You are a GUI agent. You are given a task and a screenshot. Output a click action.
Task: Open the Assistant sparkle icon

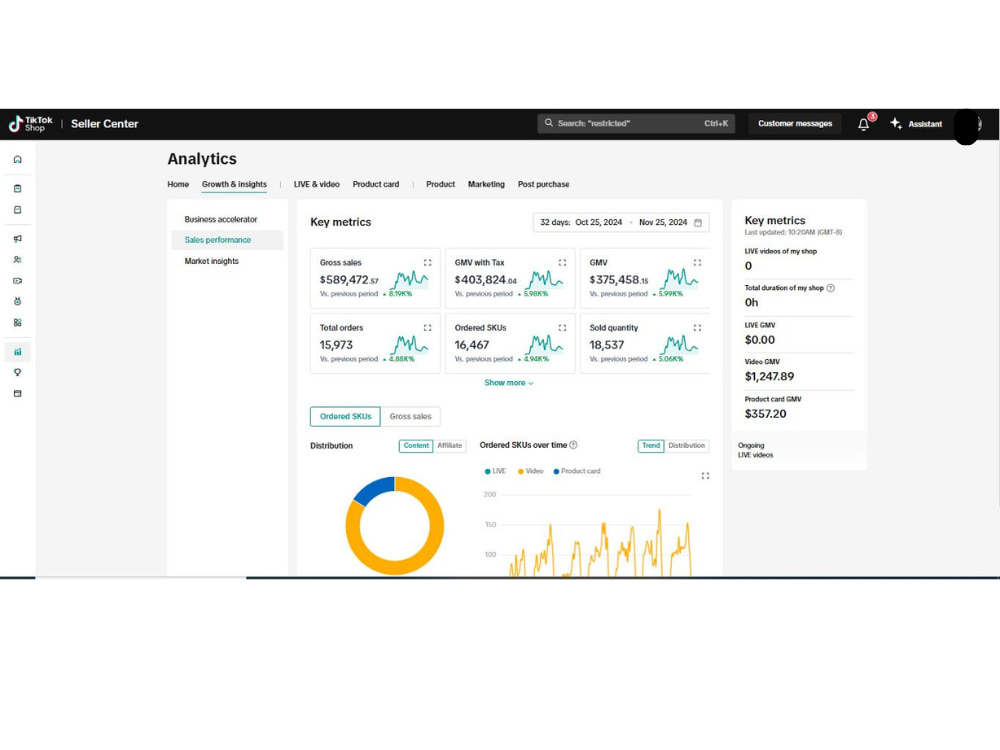click(x=896, y=124)
